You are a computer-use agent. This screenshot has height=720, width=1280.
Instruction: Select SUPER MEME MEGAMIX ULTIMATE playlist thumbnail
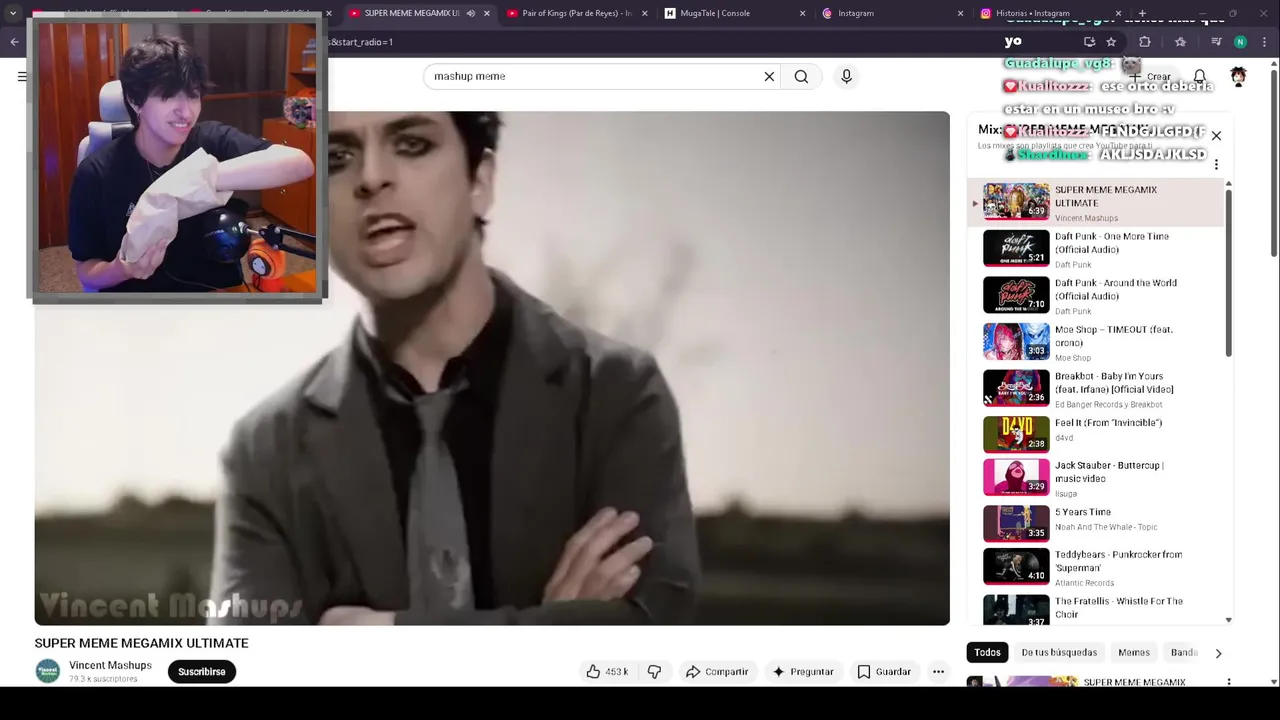[1016, 201]
